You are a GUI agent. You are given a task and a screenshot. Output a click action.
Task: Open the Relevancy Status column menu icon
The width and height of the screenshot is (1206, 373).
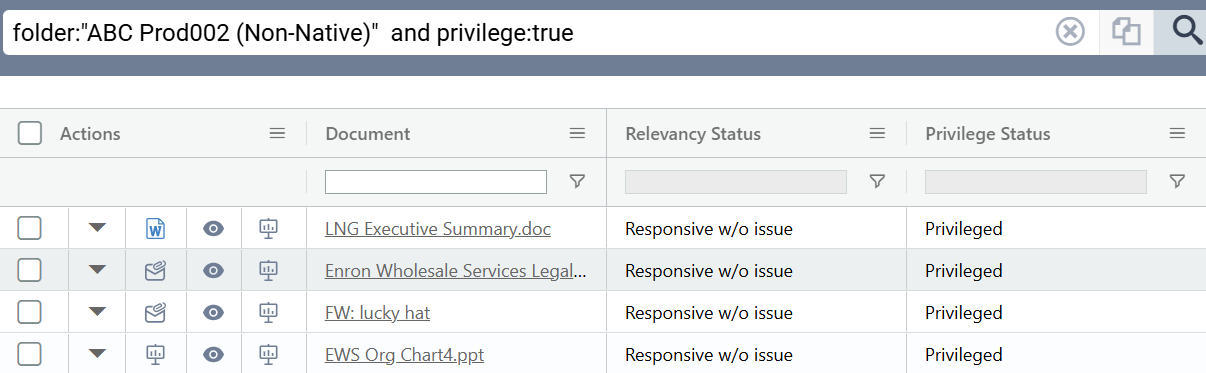click(x=877, y=133)
